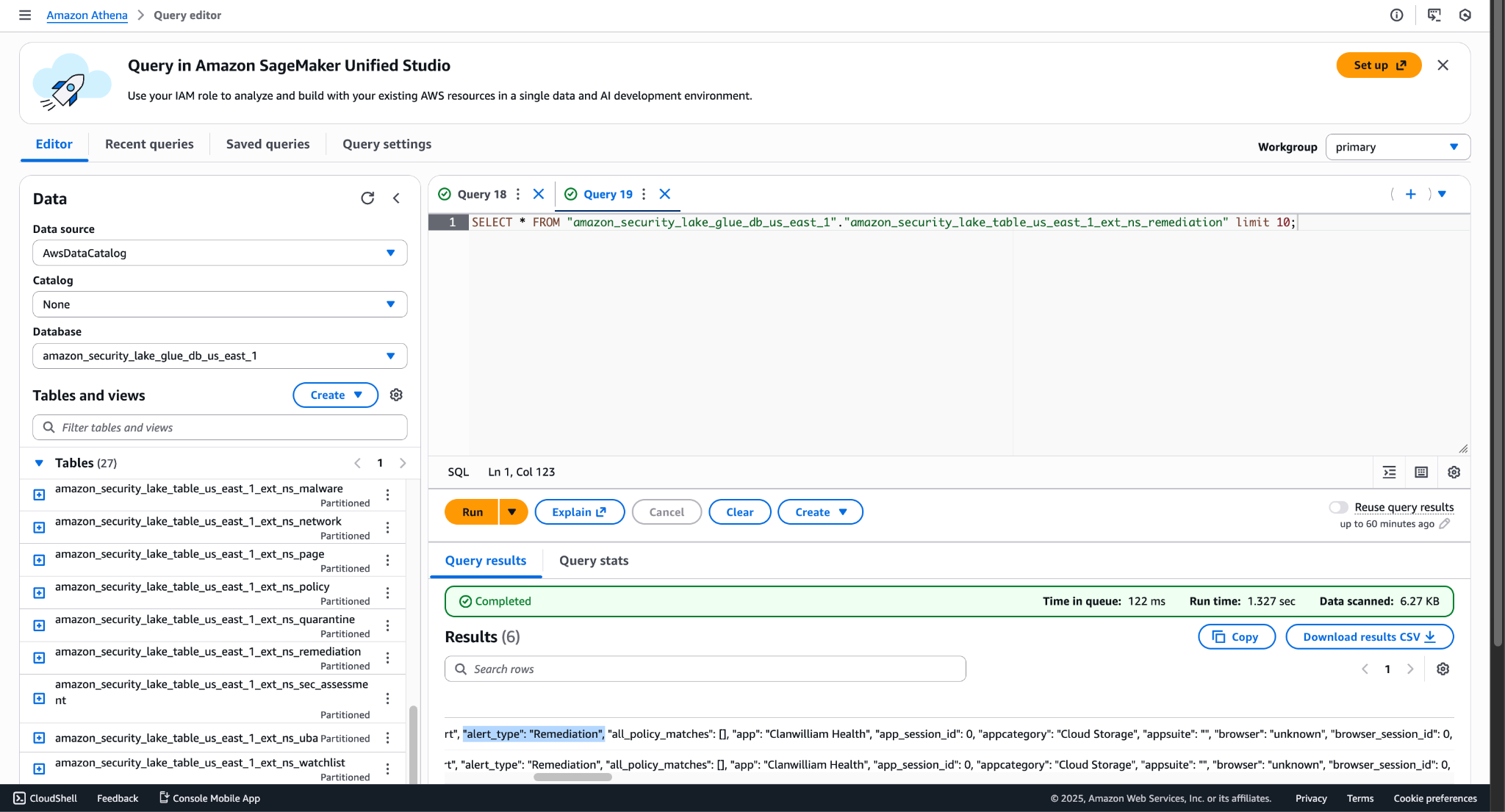Run the query
This screenshot has height=812, width=1505.
click(473, 512)
